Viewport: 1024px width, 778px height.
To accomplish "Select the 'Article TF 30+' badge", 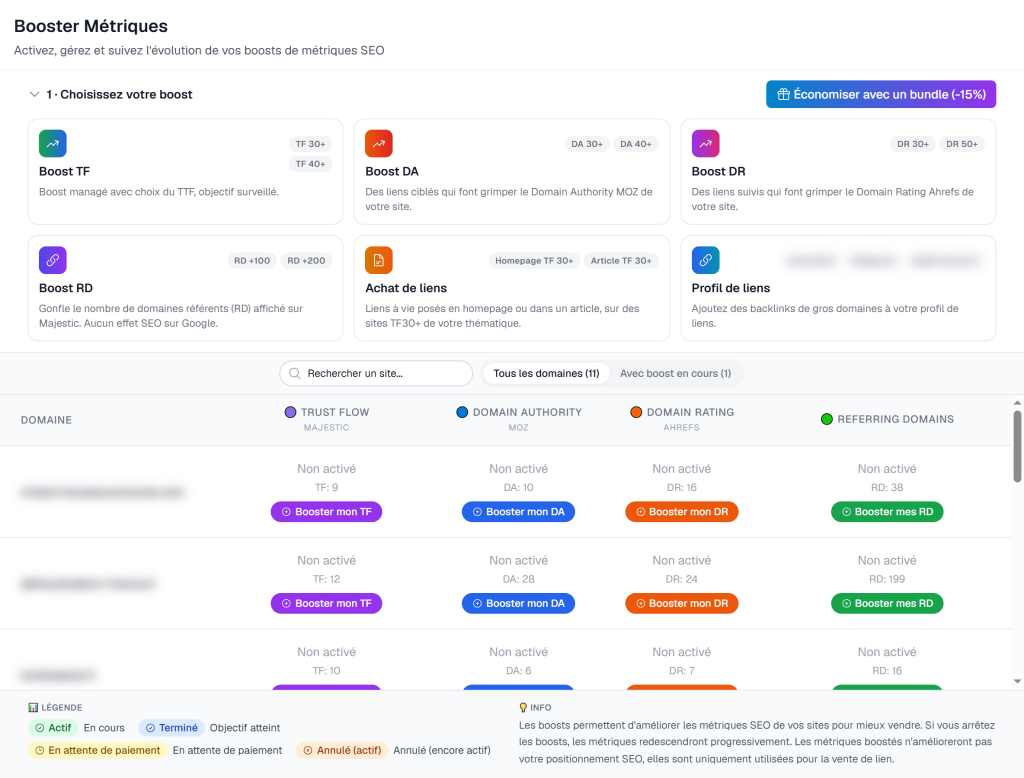I will 621,261.
